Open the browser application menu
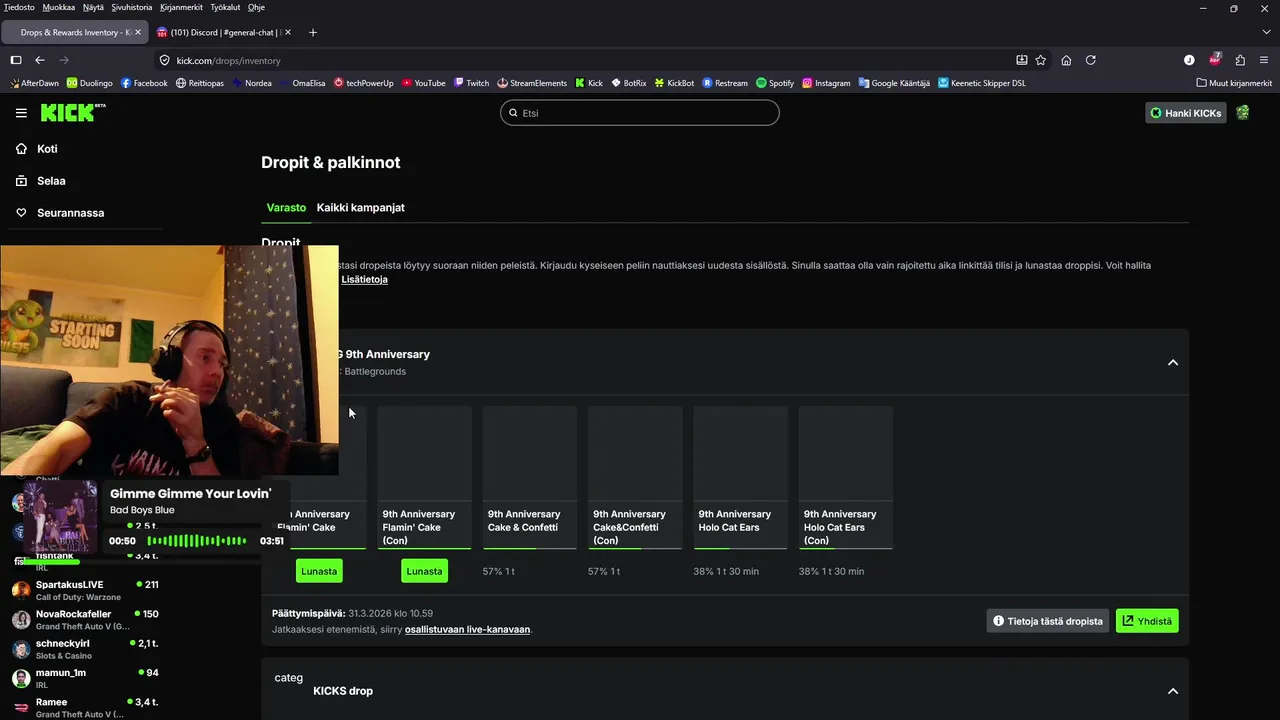Screen dimensions: 1280x720 (x=1265, y=60)
